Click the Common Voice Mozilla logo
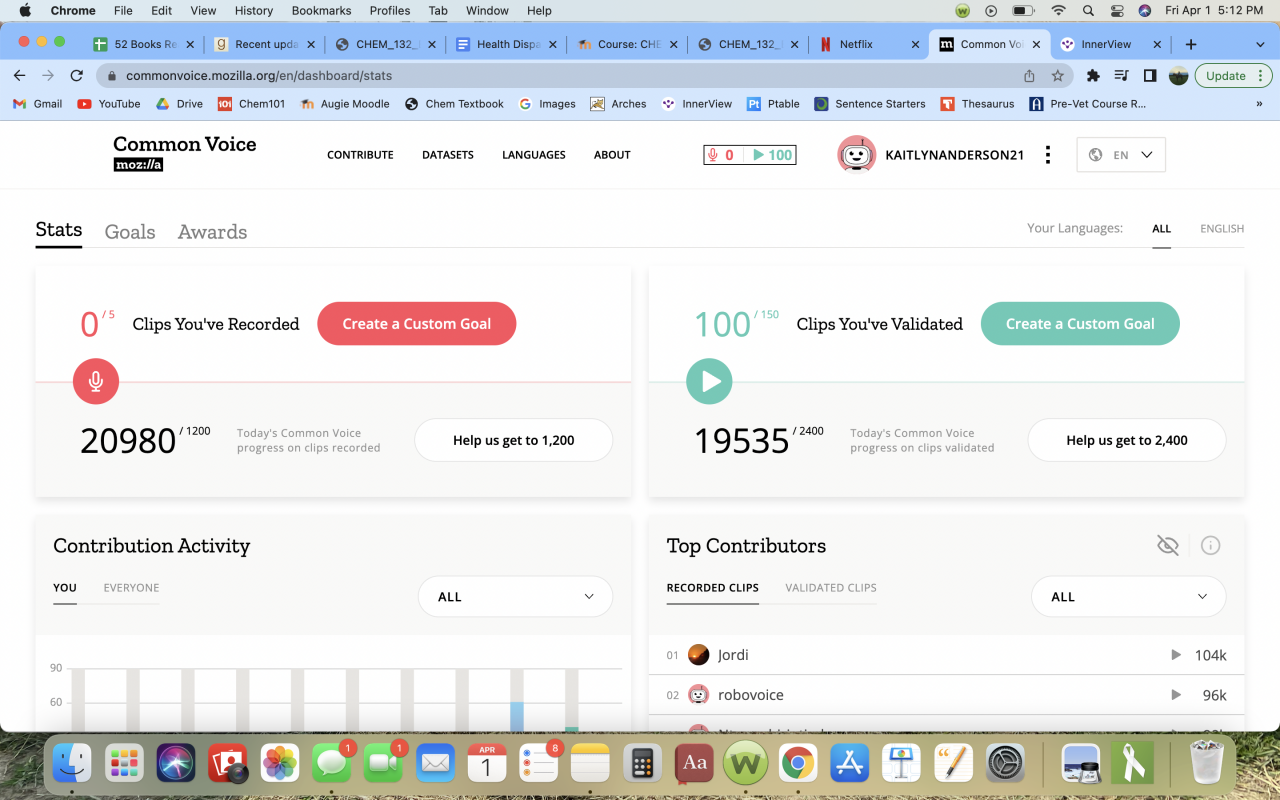Screen dimensions: 1280x800 (185, 153)
